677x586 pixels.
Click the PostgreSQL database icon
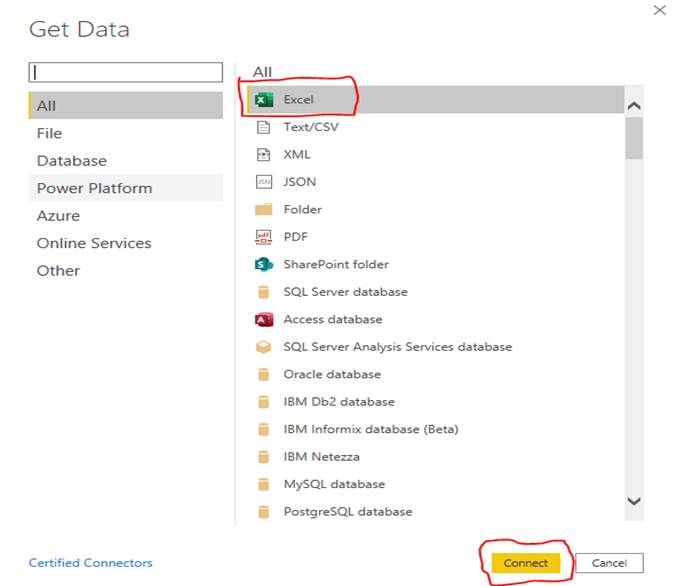point(263,512)
